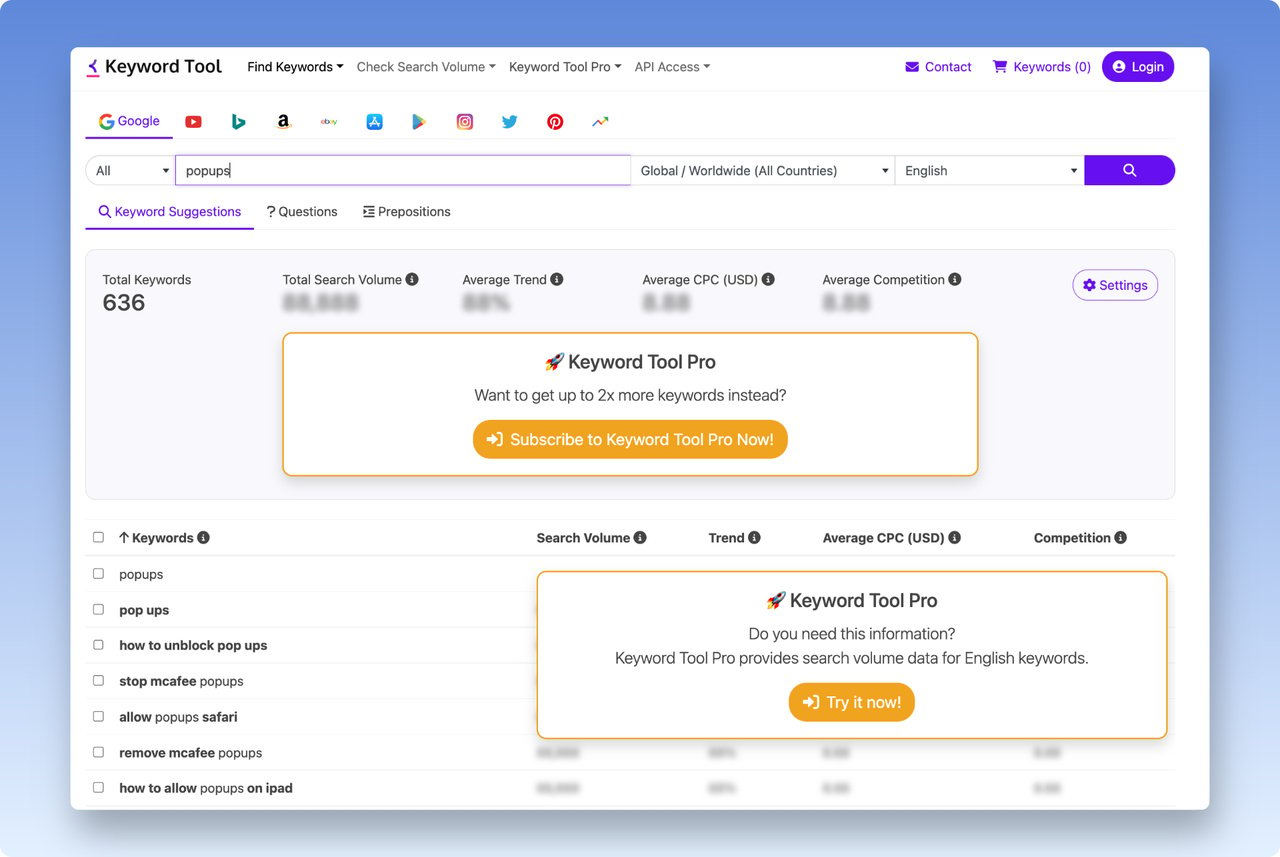Open the "All" search type dropdown

click(x=130, y=170)
